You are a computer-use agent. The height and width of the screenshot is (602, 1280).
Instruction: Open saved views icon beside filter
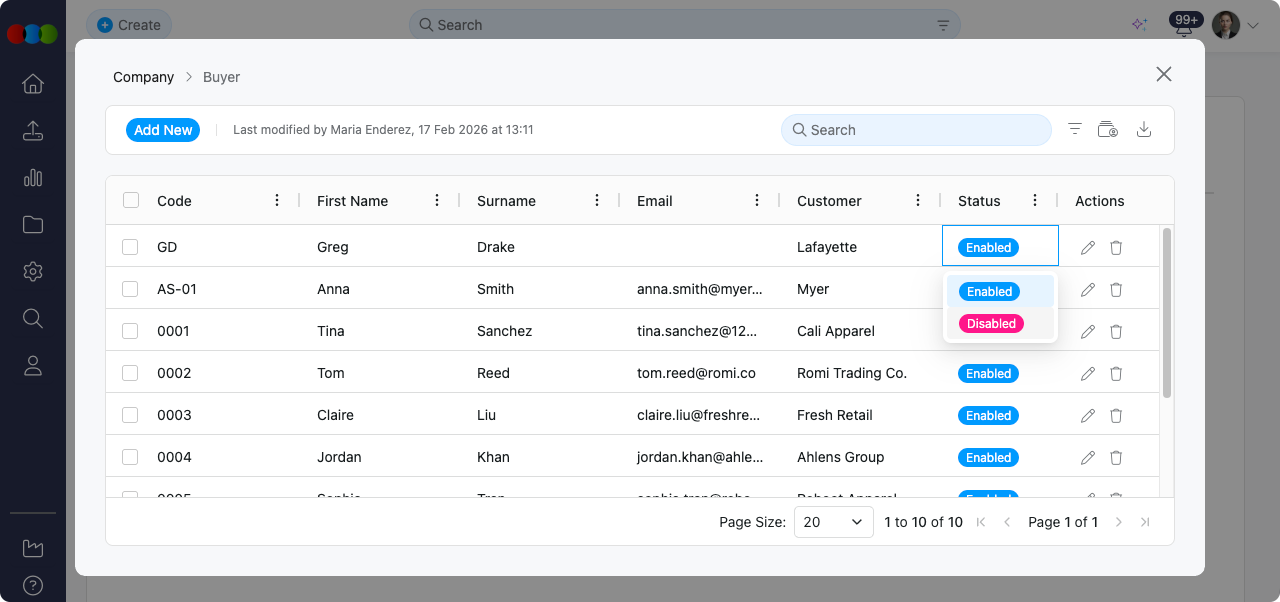pos(1108,129)
